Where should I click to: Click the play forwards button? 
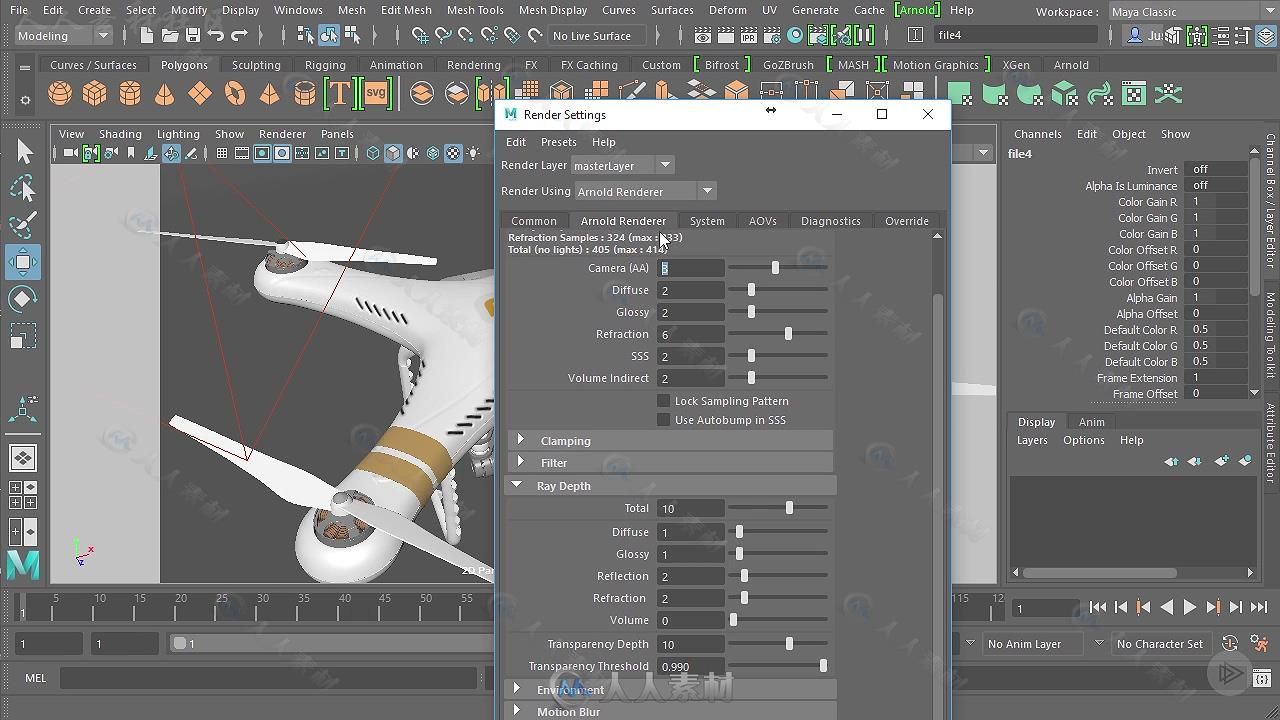(x=1190, y=607)
